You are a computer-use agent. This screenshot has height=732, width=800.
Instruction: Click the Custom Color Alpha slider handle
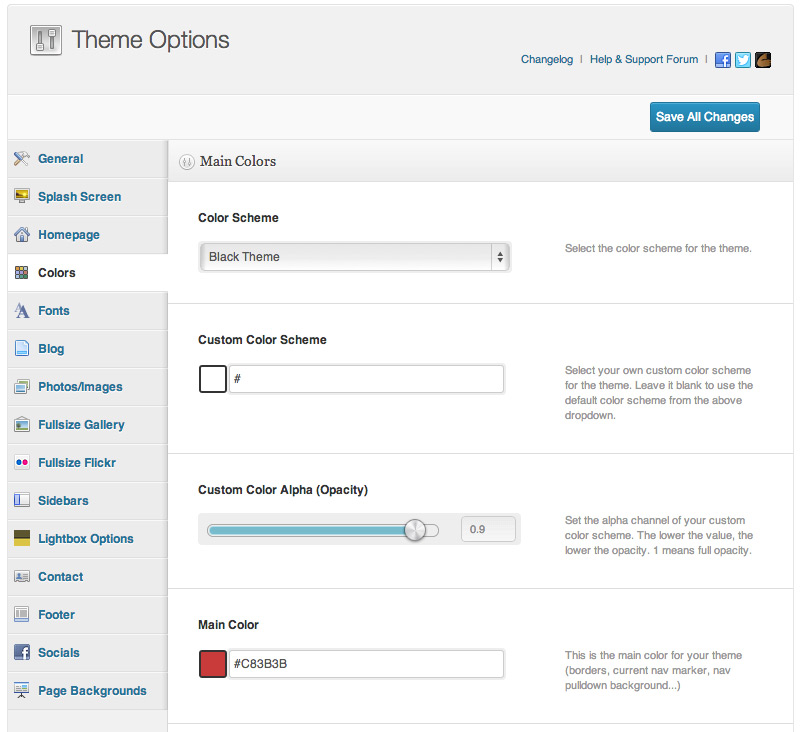tap(415, 531)
